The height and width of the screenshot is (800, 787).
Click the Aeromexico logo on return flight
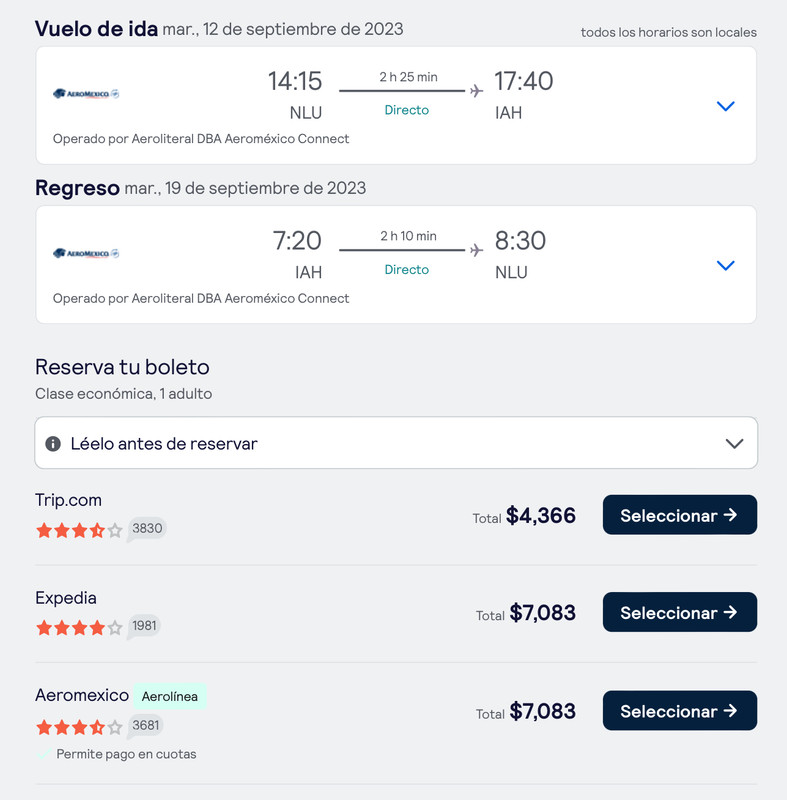coord(86,253)
